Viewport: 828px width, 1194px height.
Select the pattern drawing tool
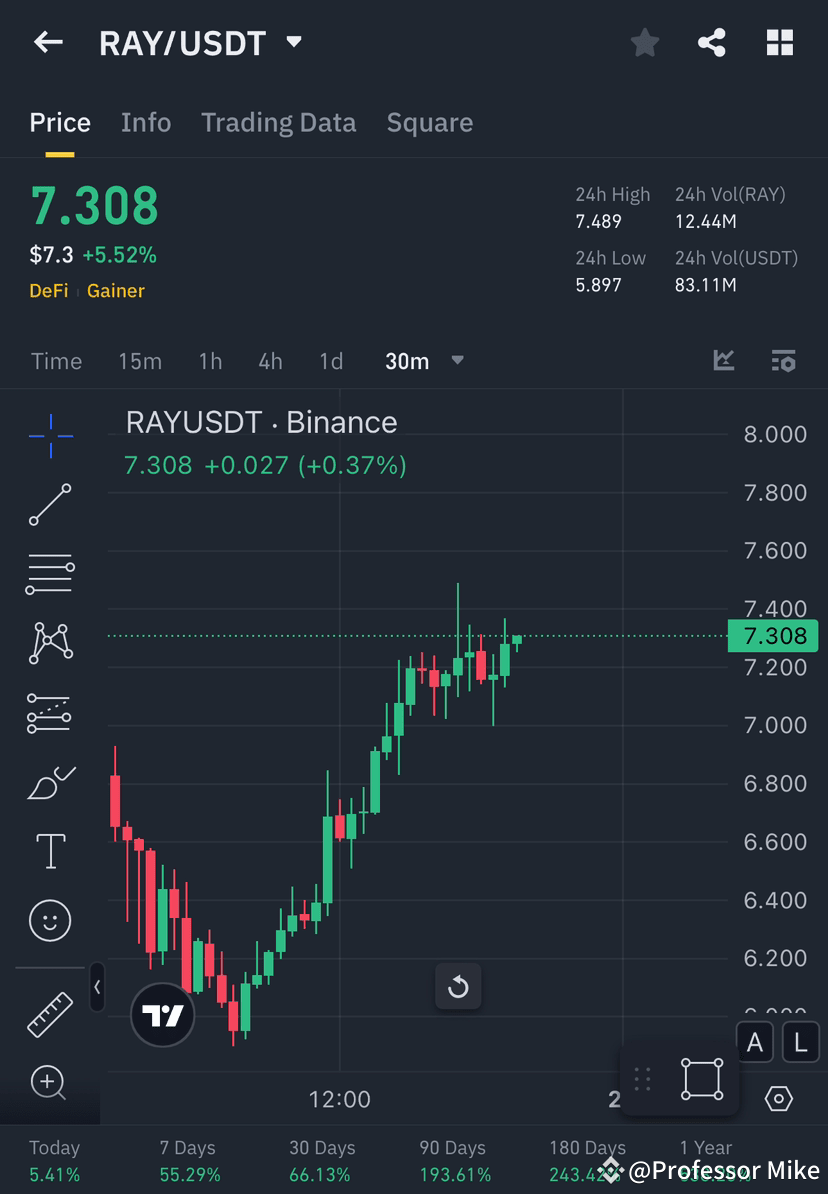[x=50, y=642]
